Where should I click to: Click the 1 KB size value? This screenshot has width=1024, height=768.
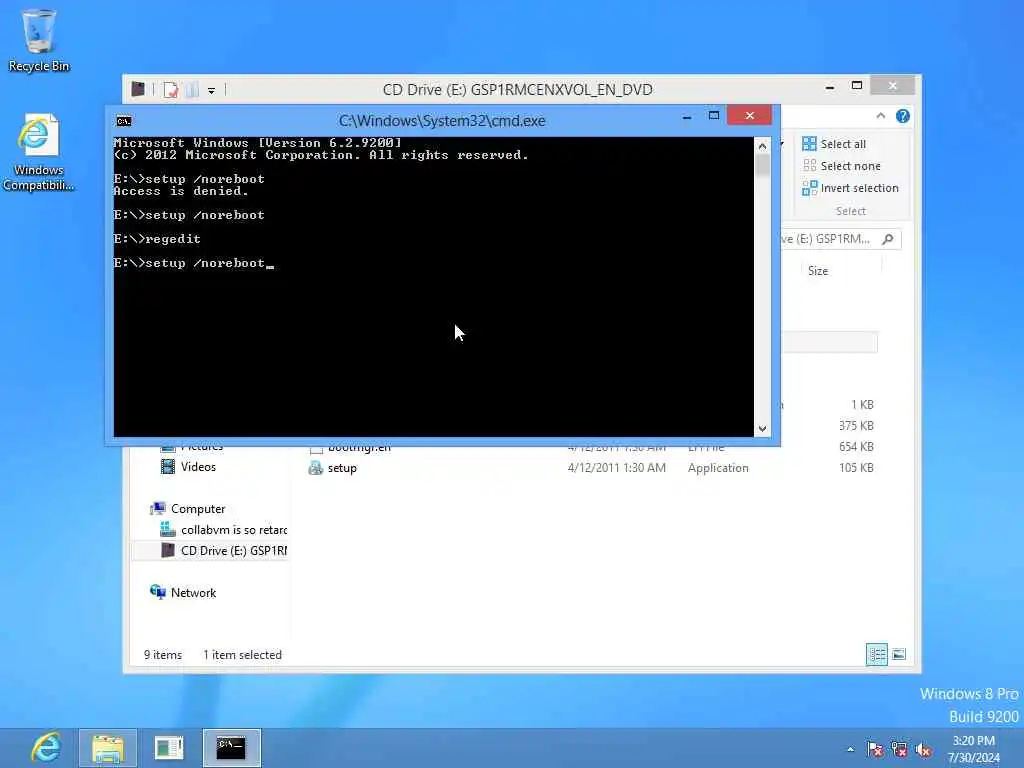point(862,405)
